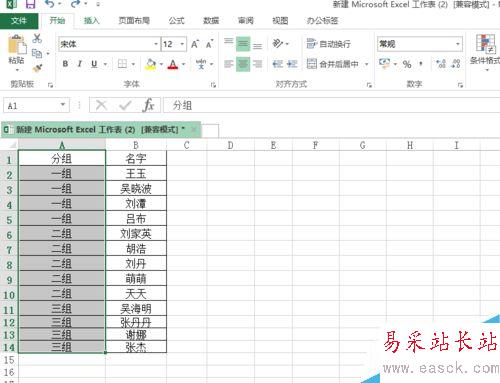The image size is (500, 383).
Task: Select all cells corner button
Action: pyautogui.click(x=9, y=145)
